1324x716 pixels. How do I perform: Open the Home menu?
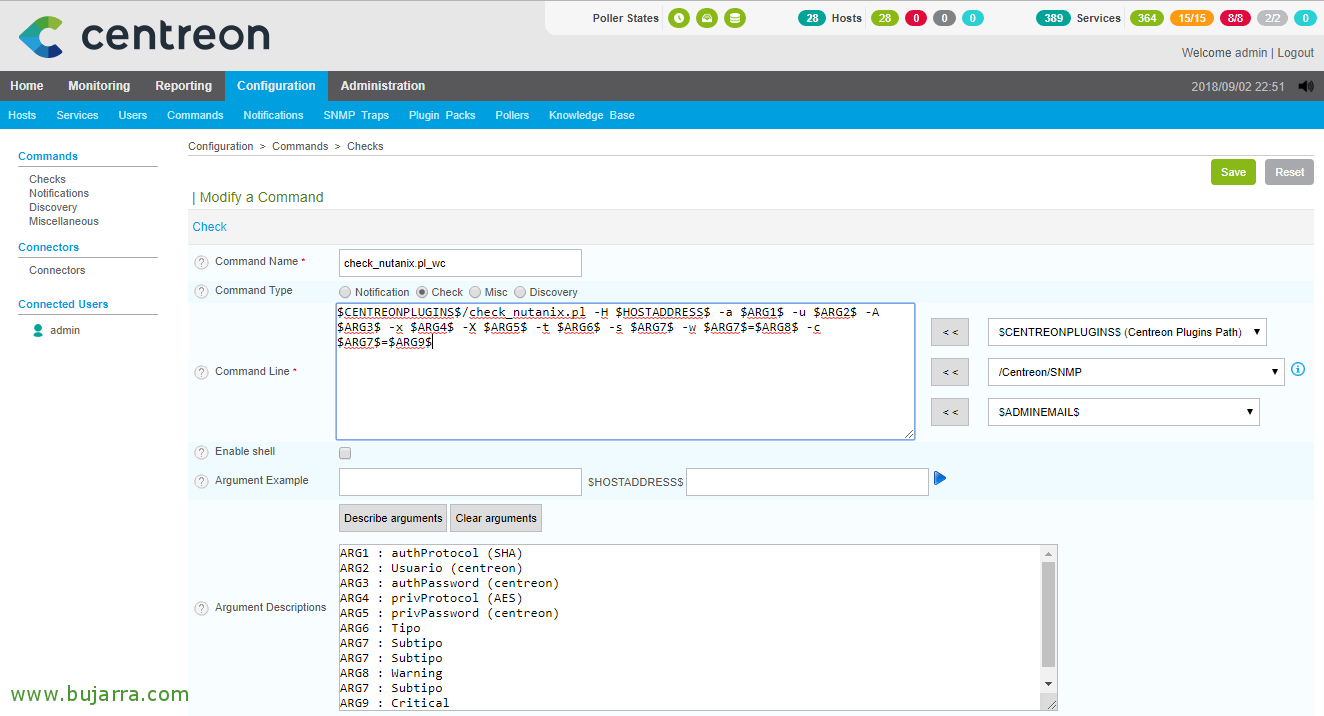(27, 86)
